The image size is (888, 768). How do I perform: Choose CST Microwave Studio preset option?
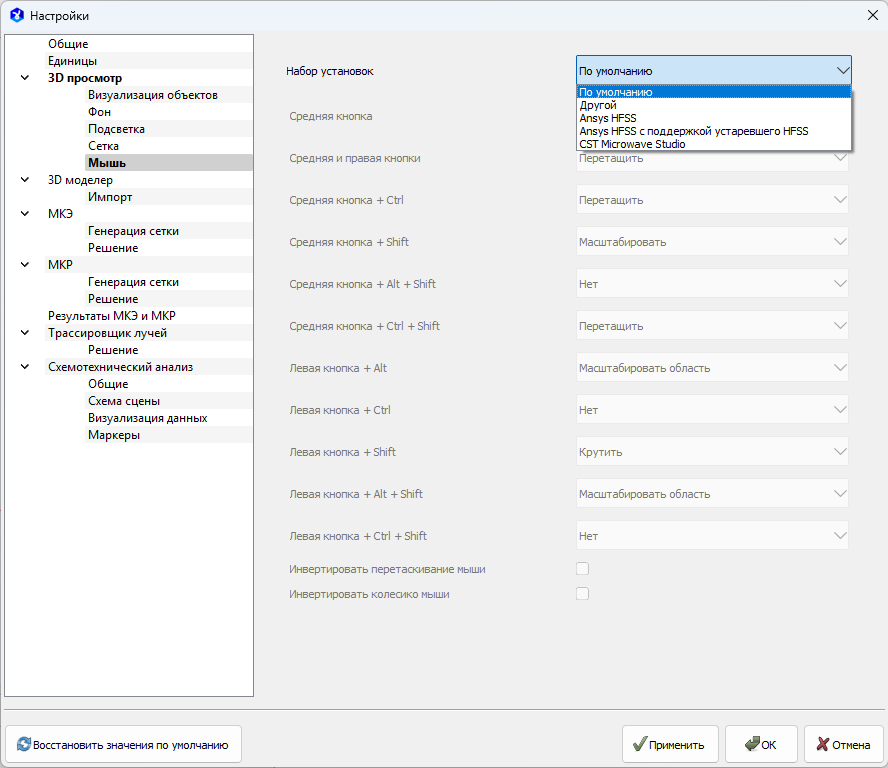pyautogui.click(x=632, y=144)
